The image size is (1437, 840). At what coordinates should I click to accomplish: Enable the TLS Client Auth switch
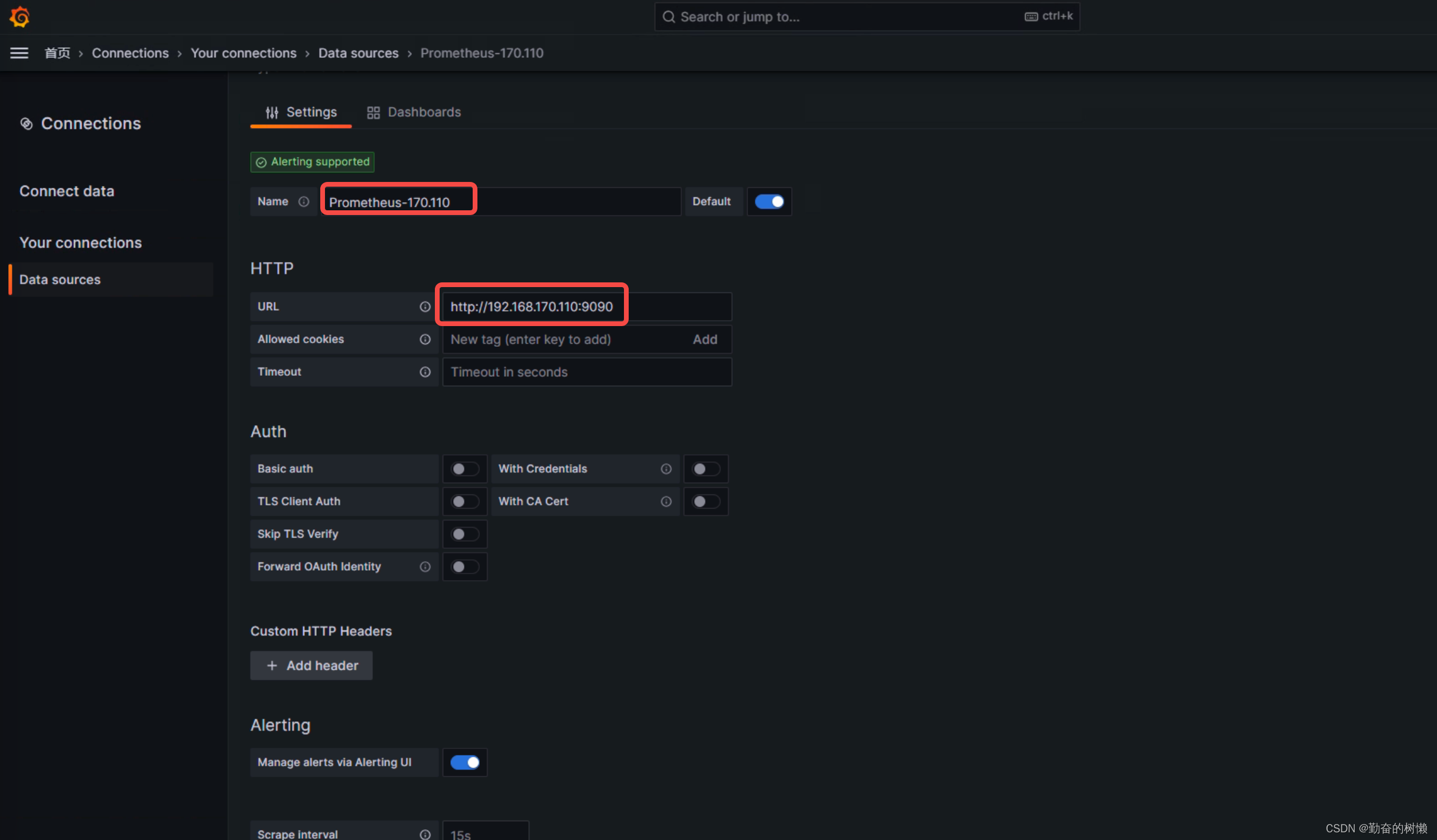click(x=464, y=502)
